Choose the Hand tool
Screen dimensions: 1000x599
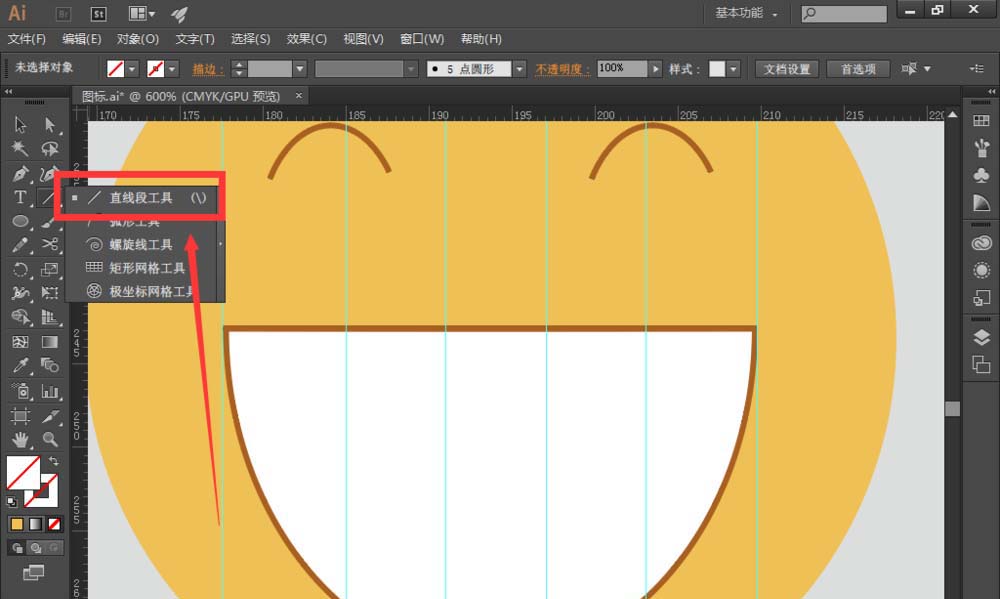[x=20, y=440]
